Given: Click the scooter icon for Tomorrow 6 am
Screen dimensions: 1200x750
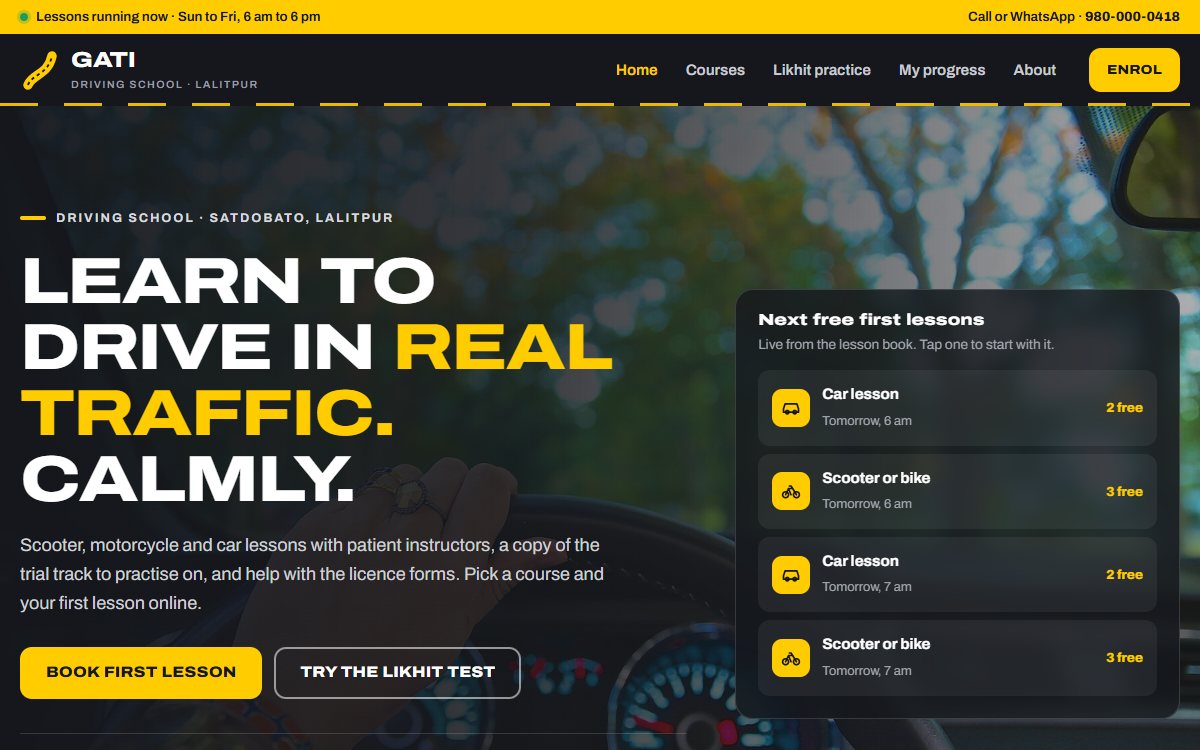Looking at the screenshot, I should 791,491.
